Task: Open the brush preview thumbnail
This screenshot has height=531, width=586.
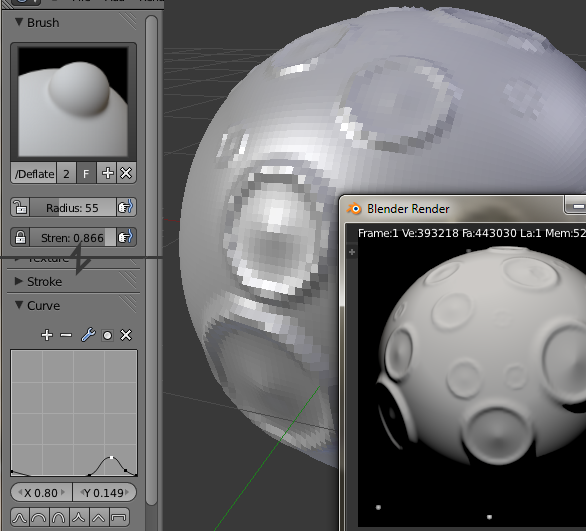Action: pos(73,102)
